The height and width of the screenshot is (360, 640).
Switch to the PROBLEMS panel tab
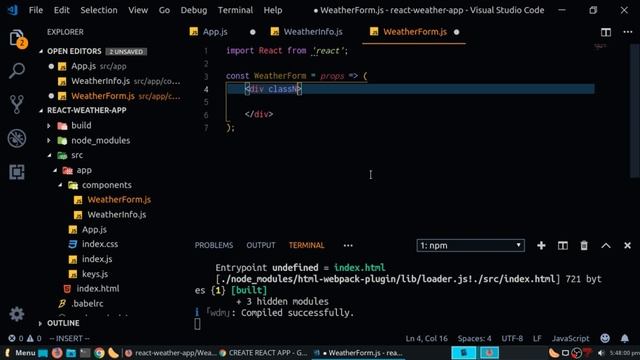coord(214,245)
